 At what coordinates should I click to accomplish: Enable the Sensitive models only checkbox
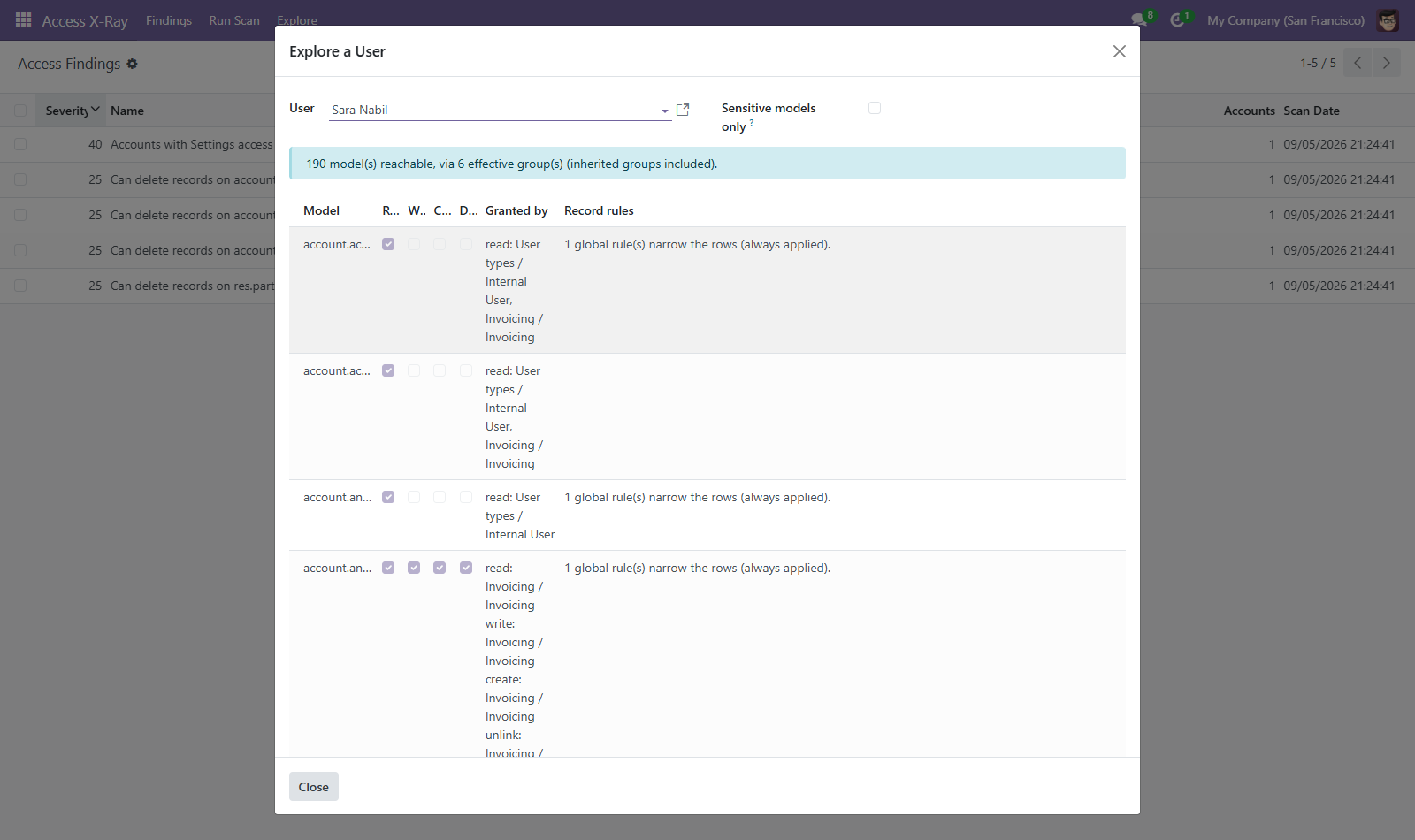point(875,108)
